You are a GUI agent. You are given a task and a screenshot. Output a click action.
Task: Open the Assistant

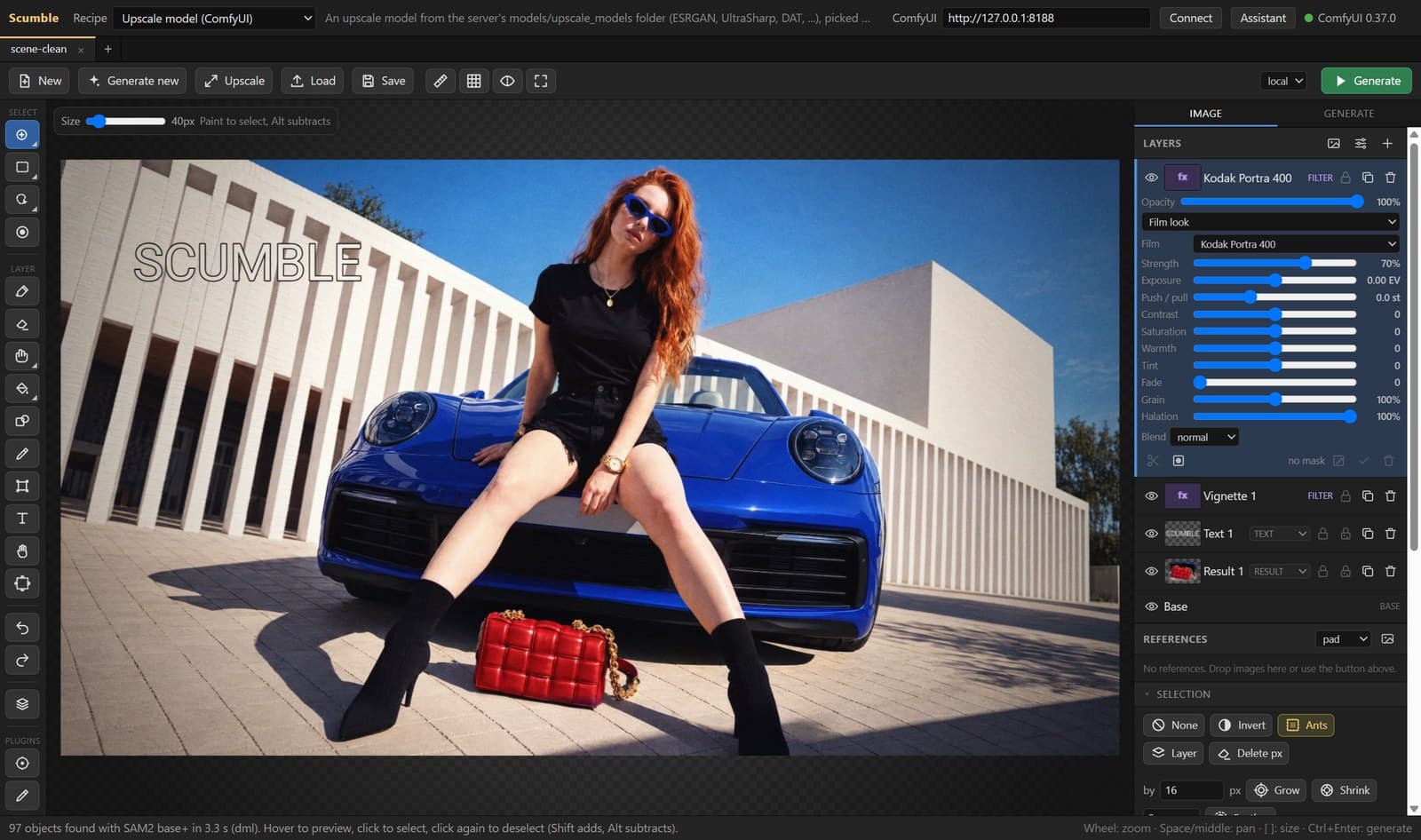(1263, 18)
